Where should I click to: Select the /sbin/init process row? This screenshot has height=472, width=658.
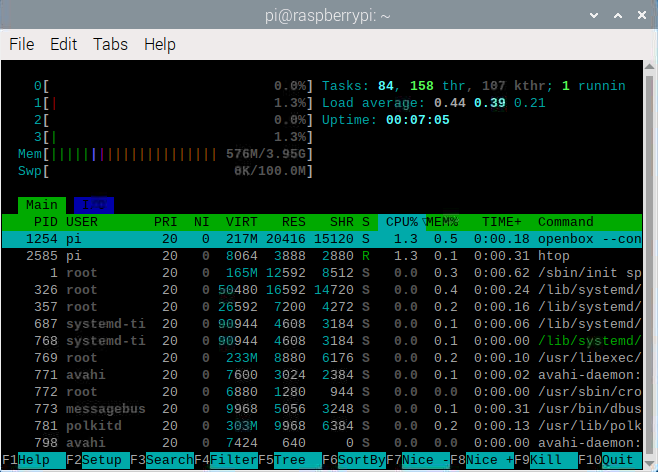point(320,273)
